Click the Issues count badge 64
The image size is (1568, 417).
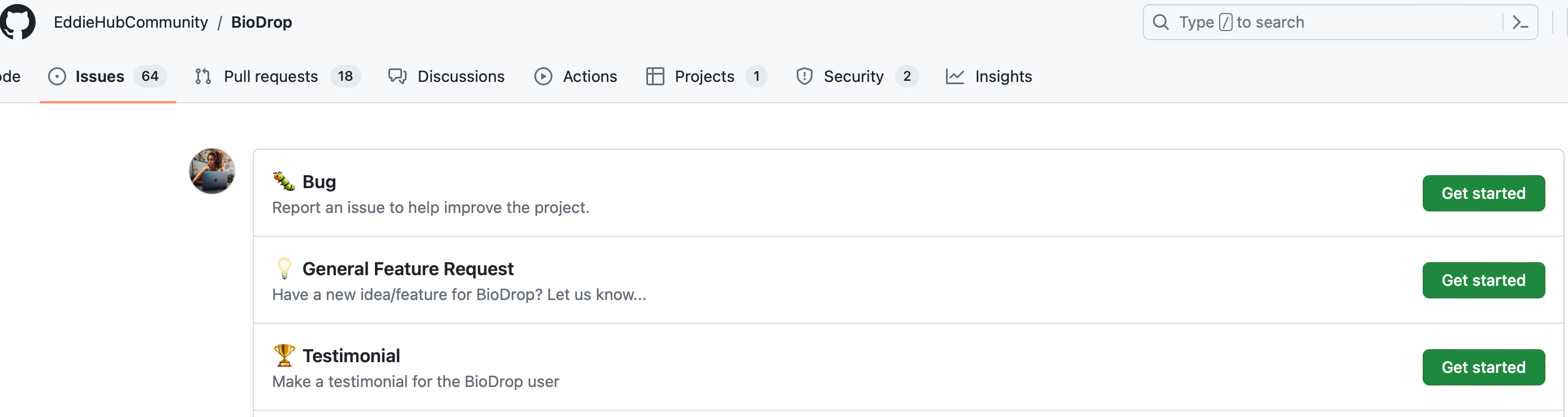coord(150,77)
